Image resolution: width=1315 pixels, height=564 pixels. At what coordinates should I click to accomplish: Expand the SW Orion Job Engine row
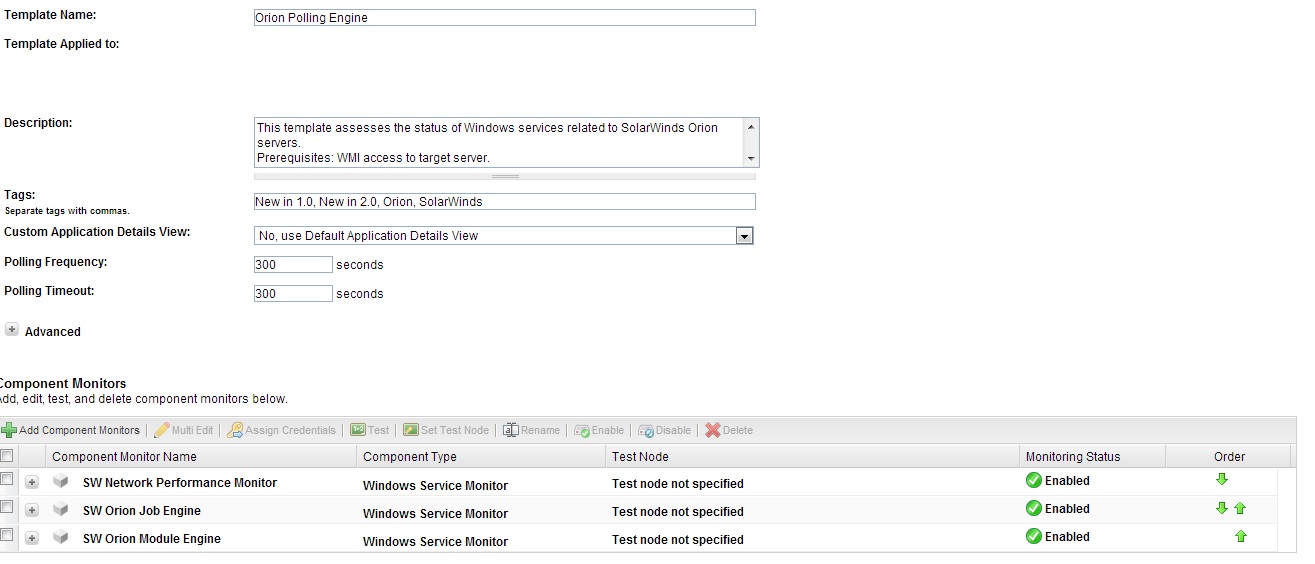pyautogui.click(x=32, y=510)
